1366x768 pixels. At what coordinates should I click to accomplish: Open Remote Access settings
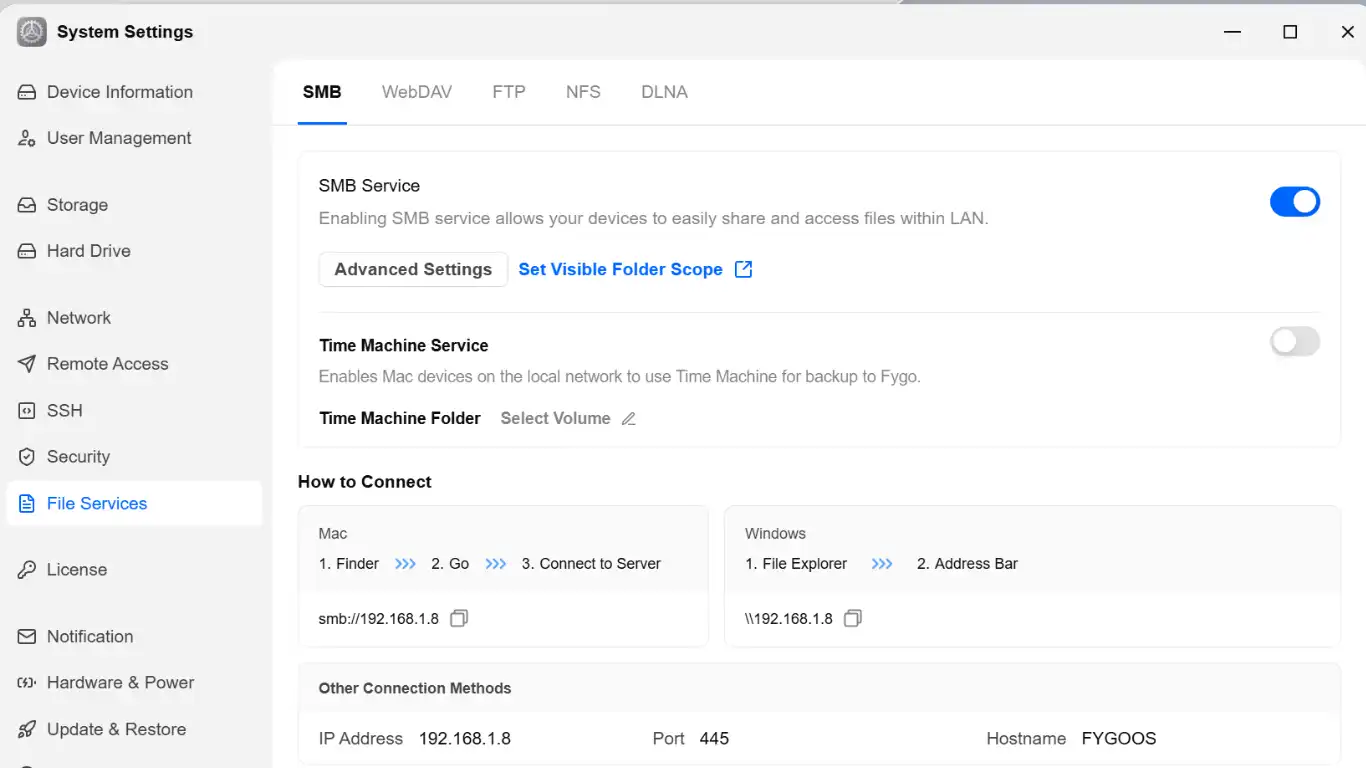134,364
